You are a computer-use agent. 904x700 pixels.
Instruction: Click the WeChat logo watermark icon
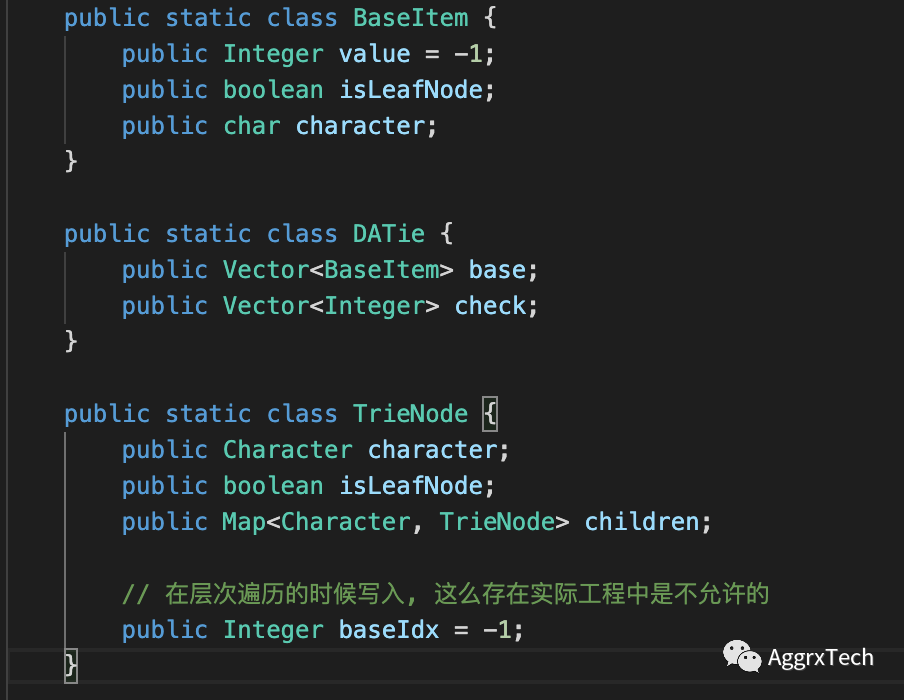(x=742, y=657)
